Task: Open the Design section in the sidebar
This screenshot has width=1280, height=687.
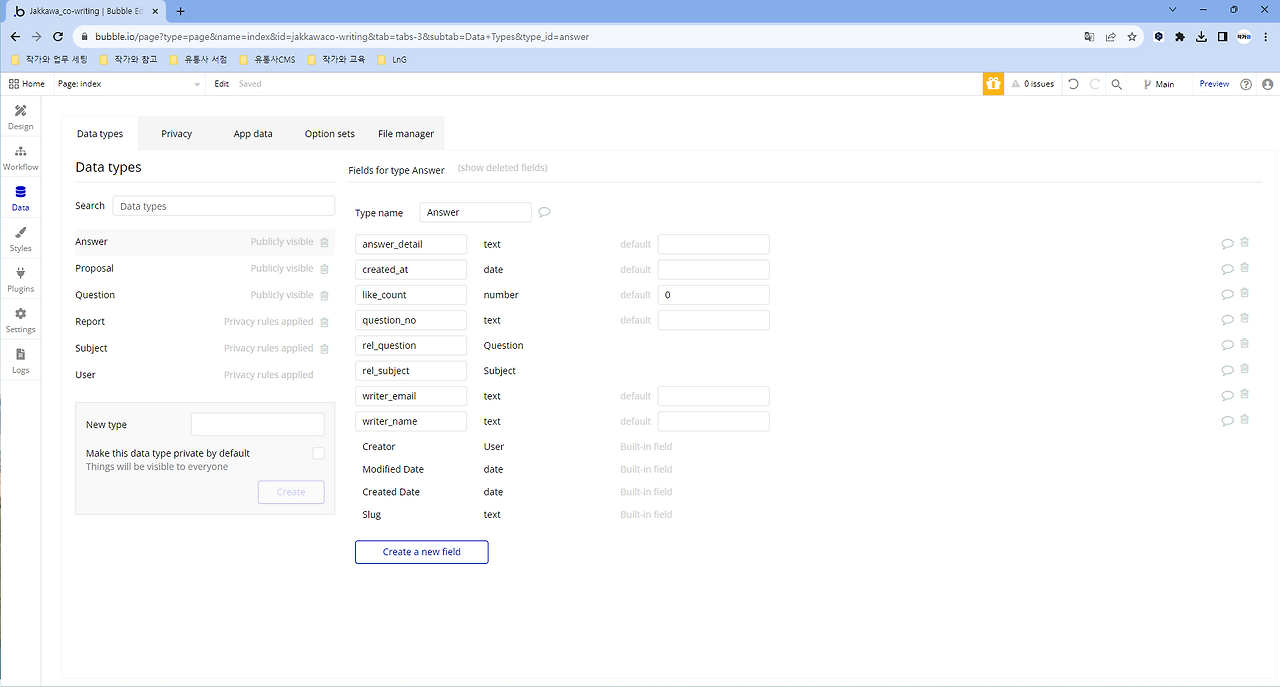Action: [20, 116]
